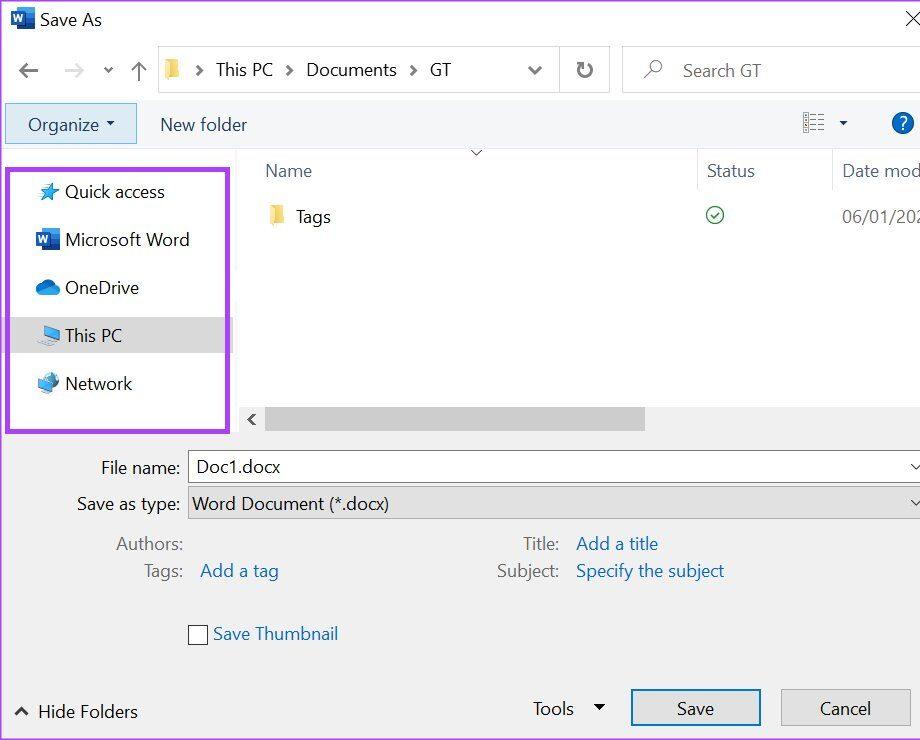The width and height of the screenshot is (920, 740).
Task: Select the Tags folder
Action: point(300,217)
